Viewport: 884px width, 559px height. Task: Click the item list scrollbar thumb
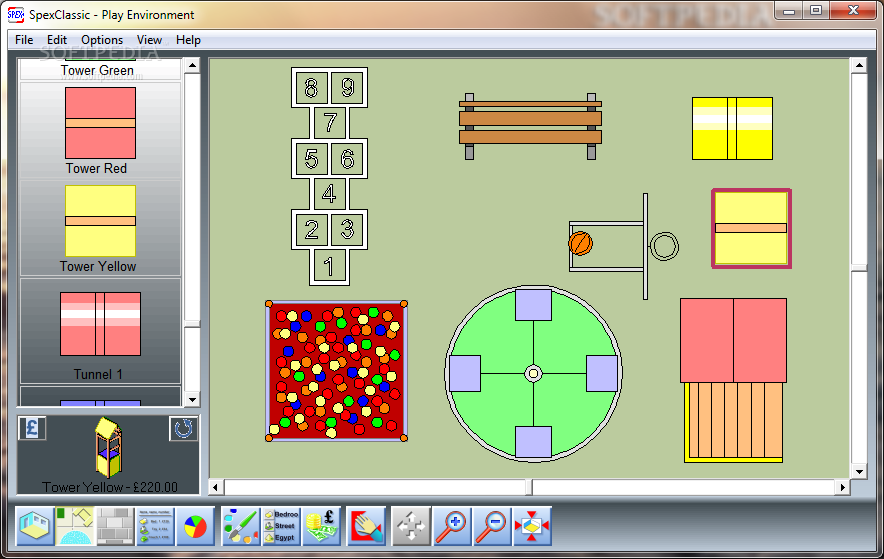[x=192, y=324]
